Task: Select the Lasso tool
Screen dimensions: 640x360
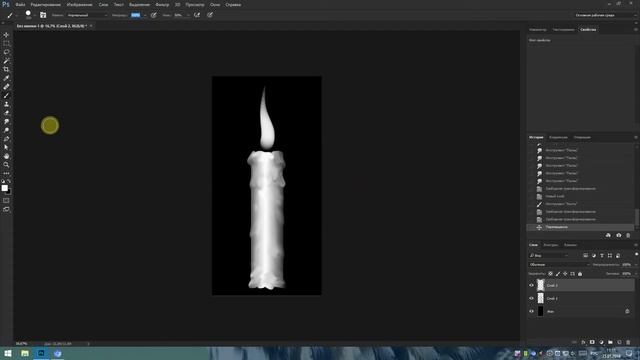Action: coord(6,52)
